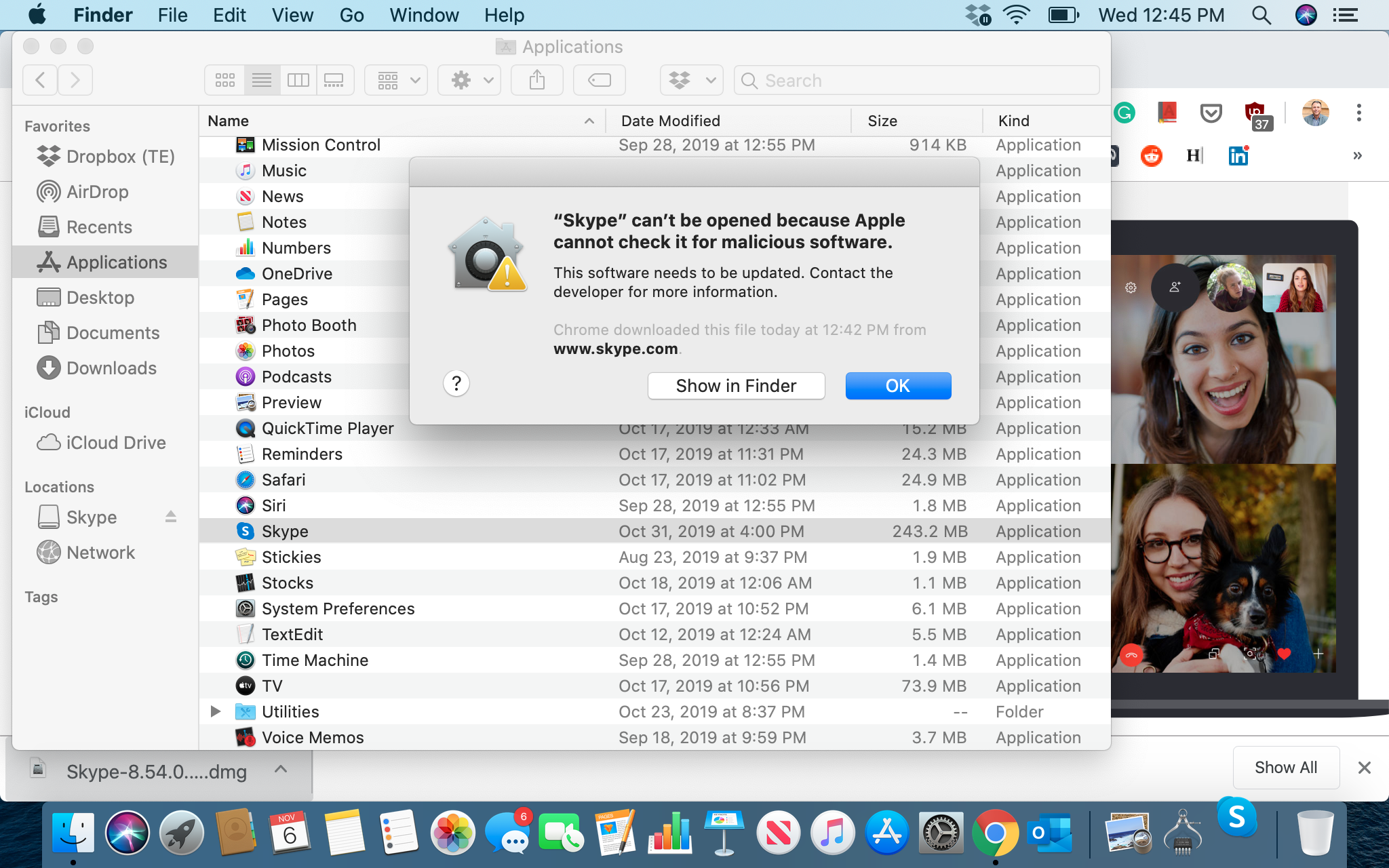The image size is (1389, 868).
Task: Open the Trash in the Dock
Action: (1315, 833)
